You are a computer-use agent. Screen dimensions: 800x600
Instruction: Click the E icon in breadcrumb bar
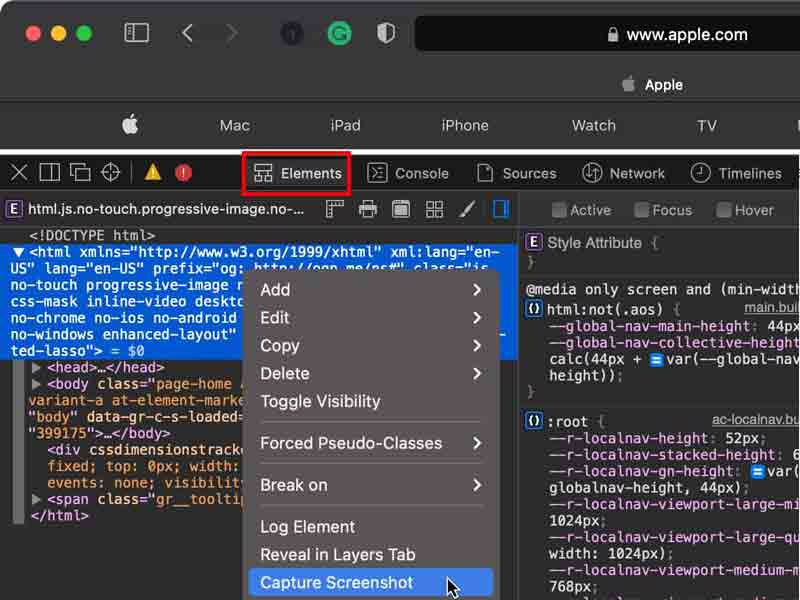point(14,209)
